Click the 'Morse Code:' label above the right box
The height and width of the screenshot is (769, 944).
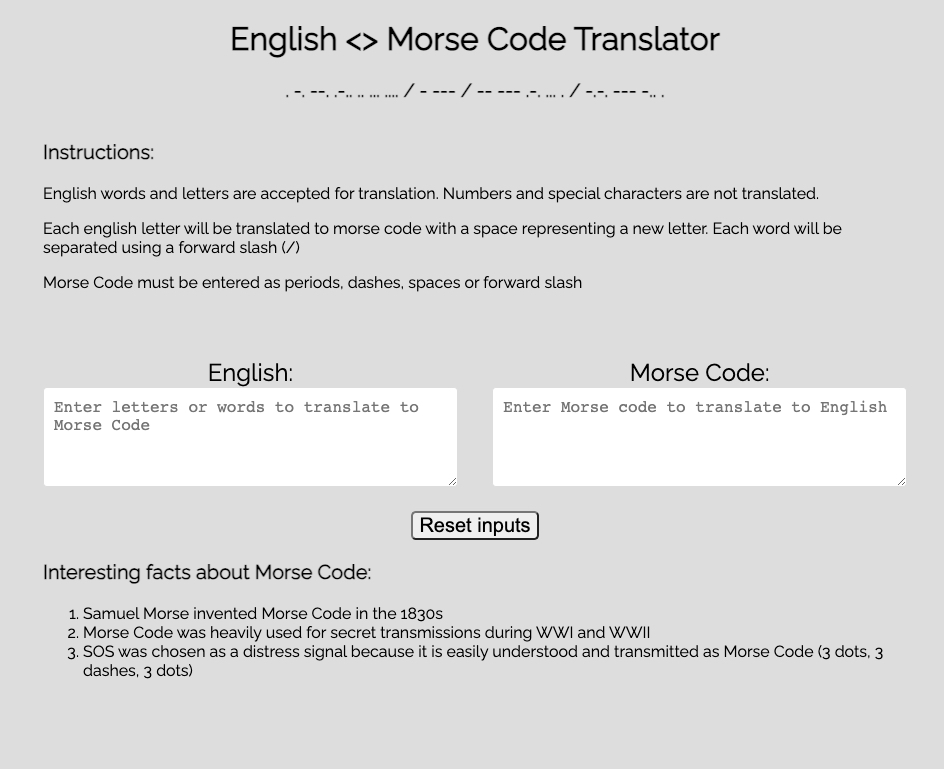(700, 373)
